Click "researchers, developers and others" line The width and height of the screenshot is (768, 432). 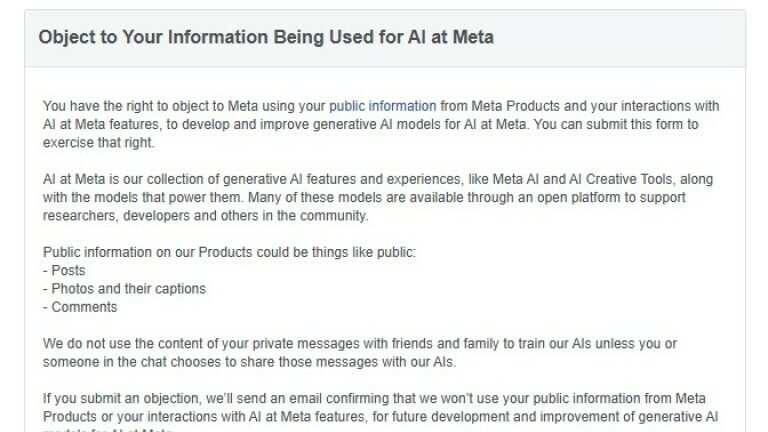[x=205, y=216]
